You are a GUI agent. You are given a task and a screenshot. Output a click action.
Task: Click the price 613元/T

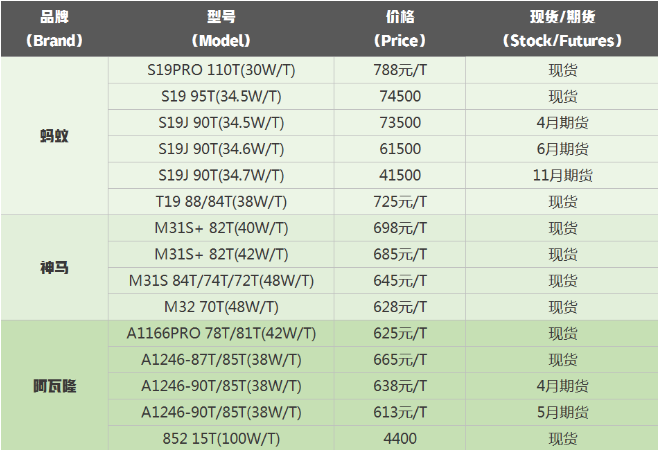tap(400, 412)
